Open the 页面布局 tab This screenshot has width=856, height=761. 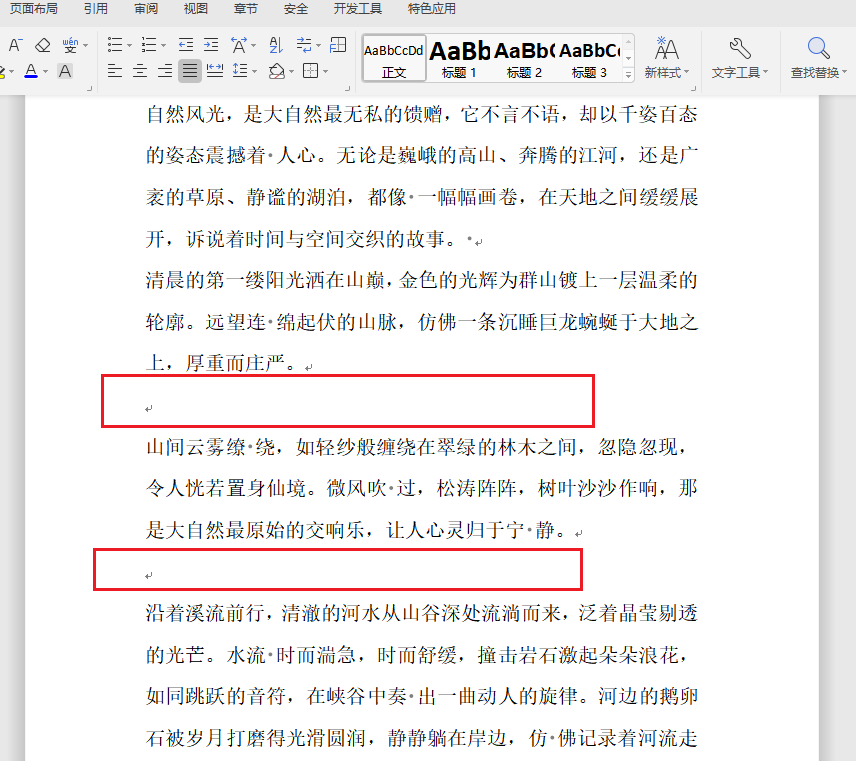point(34,9)
